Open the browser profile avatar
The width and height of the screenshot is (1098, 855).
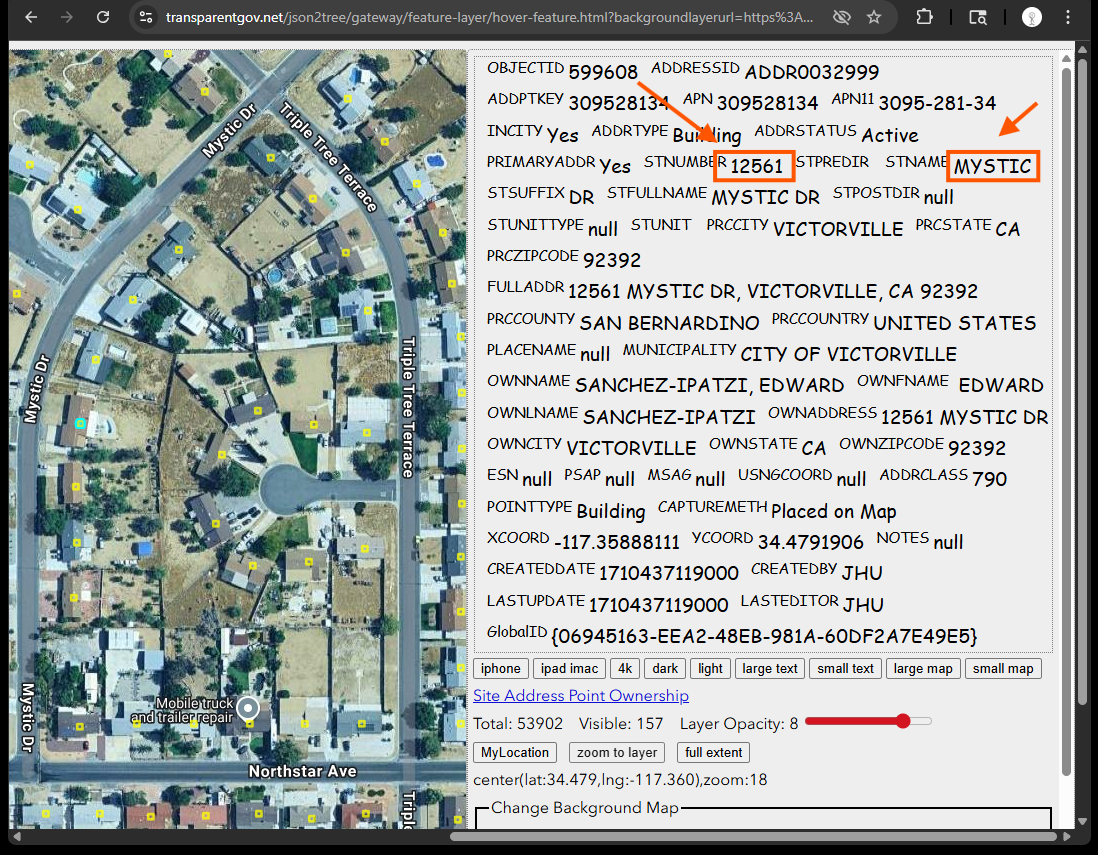pyautogui.click(x=1032, y=17)
